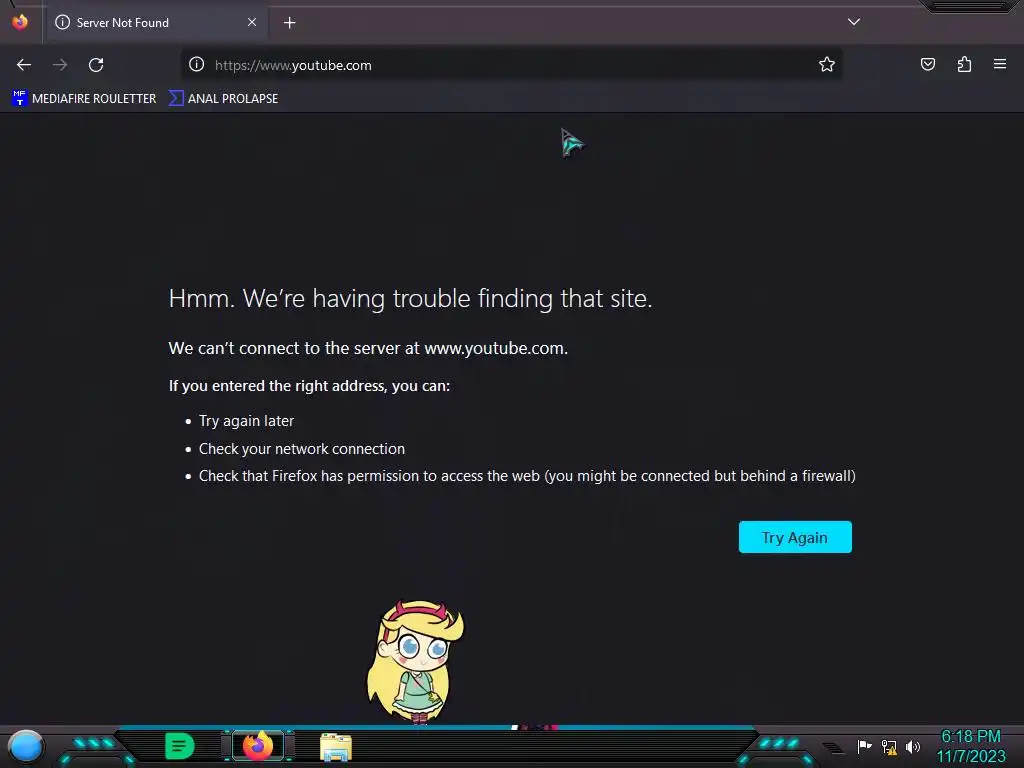Open the Extensions puzzle icon

pos(964,64)
